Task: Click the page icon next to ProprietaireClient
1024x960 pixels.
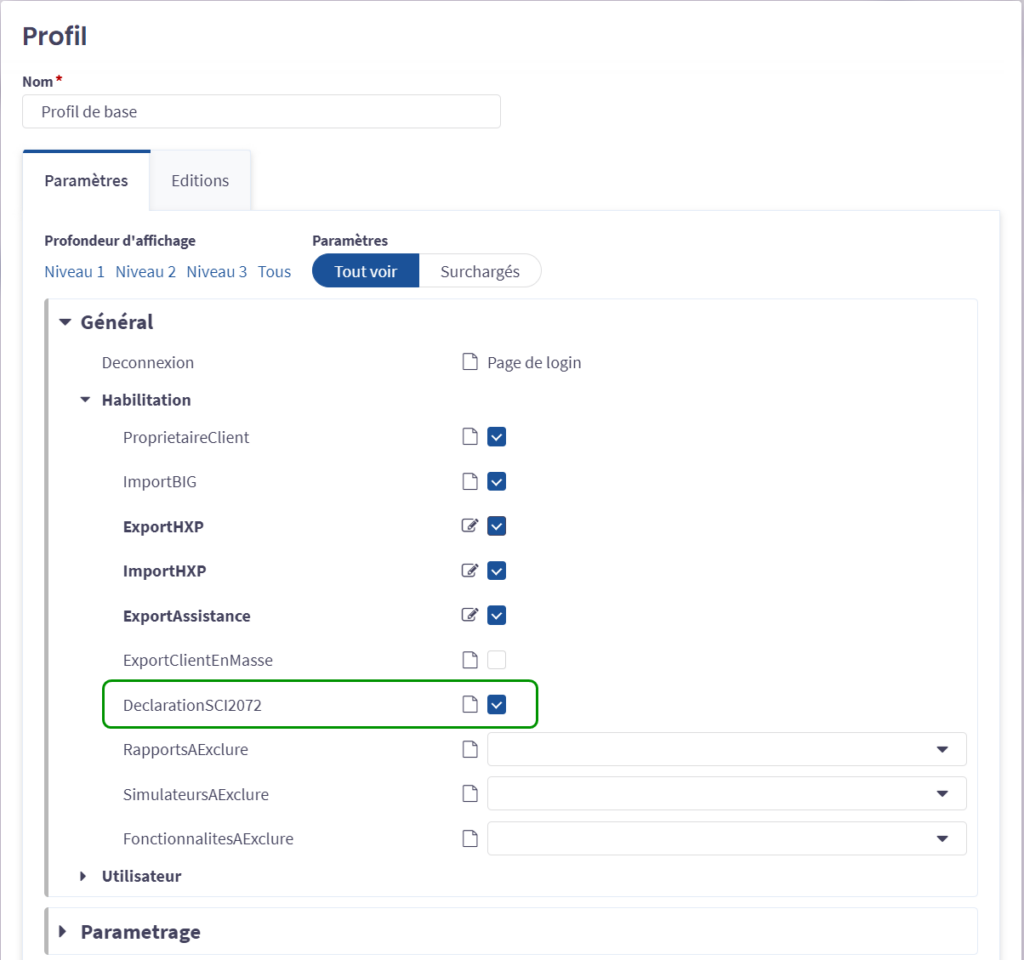Action: tap(470, 437)
